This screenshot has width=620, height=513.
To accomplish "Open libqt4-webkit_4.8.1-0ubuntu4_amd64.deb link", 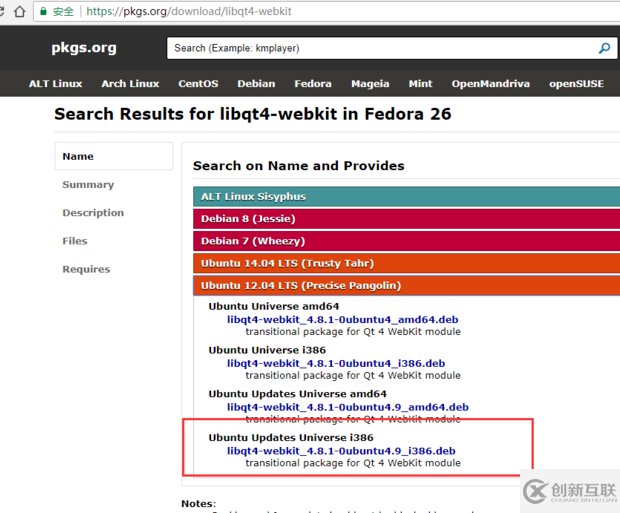I will pyautogui.click(x=342, y=320).
